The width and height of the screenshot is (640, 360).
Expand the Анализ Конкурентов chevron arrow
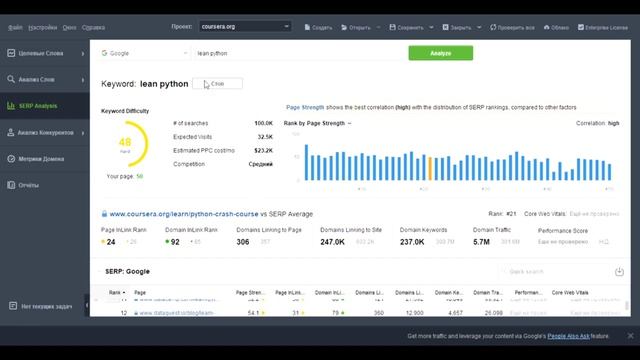point(83,133)
